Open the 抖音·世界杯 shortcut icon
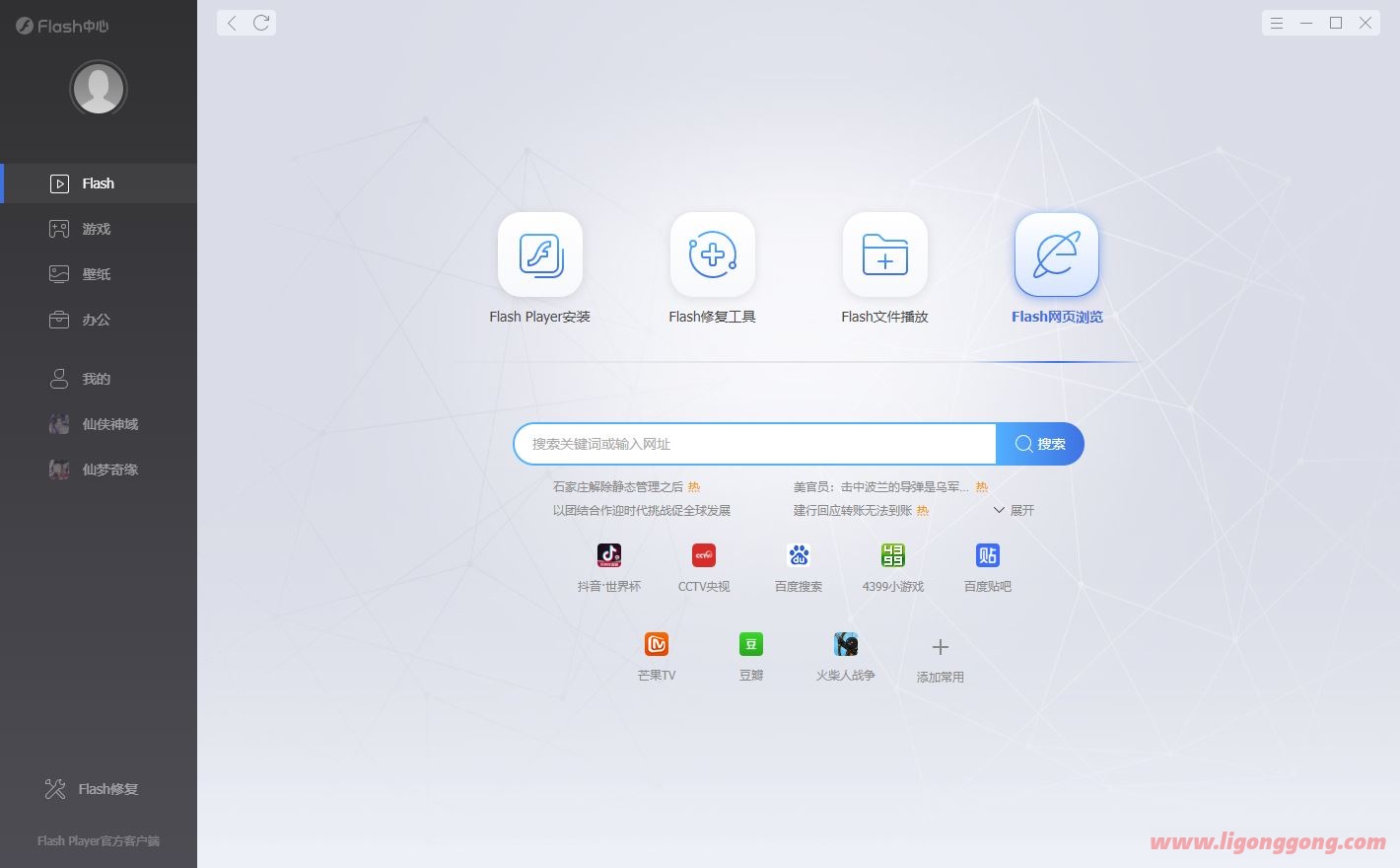 [x=609, y=555]
